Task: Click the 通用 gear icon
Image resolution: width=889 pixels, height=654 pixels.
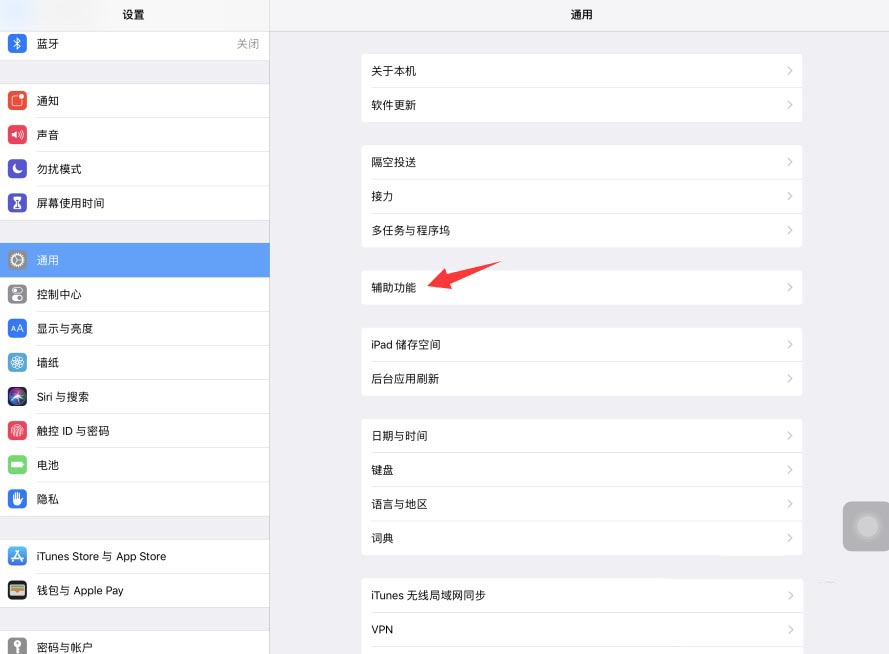Action: [17, 260]
